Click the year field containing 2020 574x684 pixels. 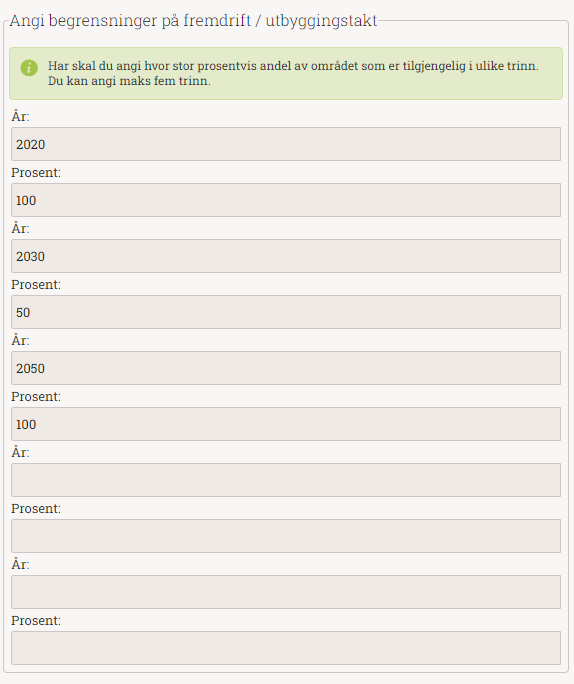coord(286,144)
